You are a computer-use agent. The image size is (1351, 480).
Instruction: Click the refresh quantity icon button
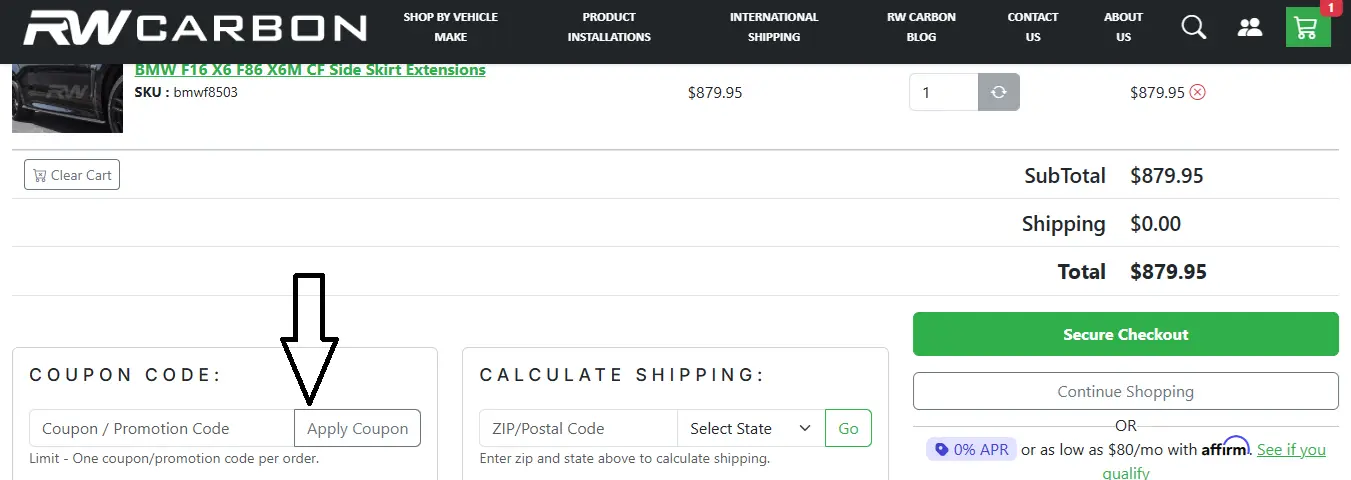coord(998,92)
